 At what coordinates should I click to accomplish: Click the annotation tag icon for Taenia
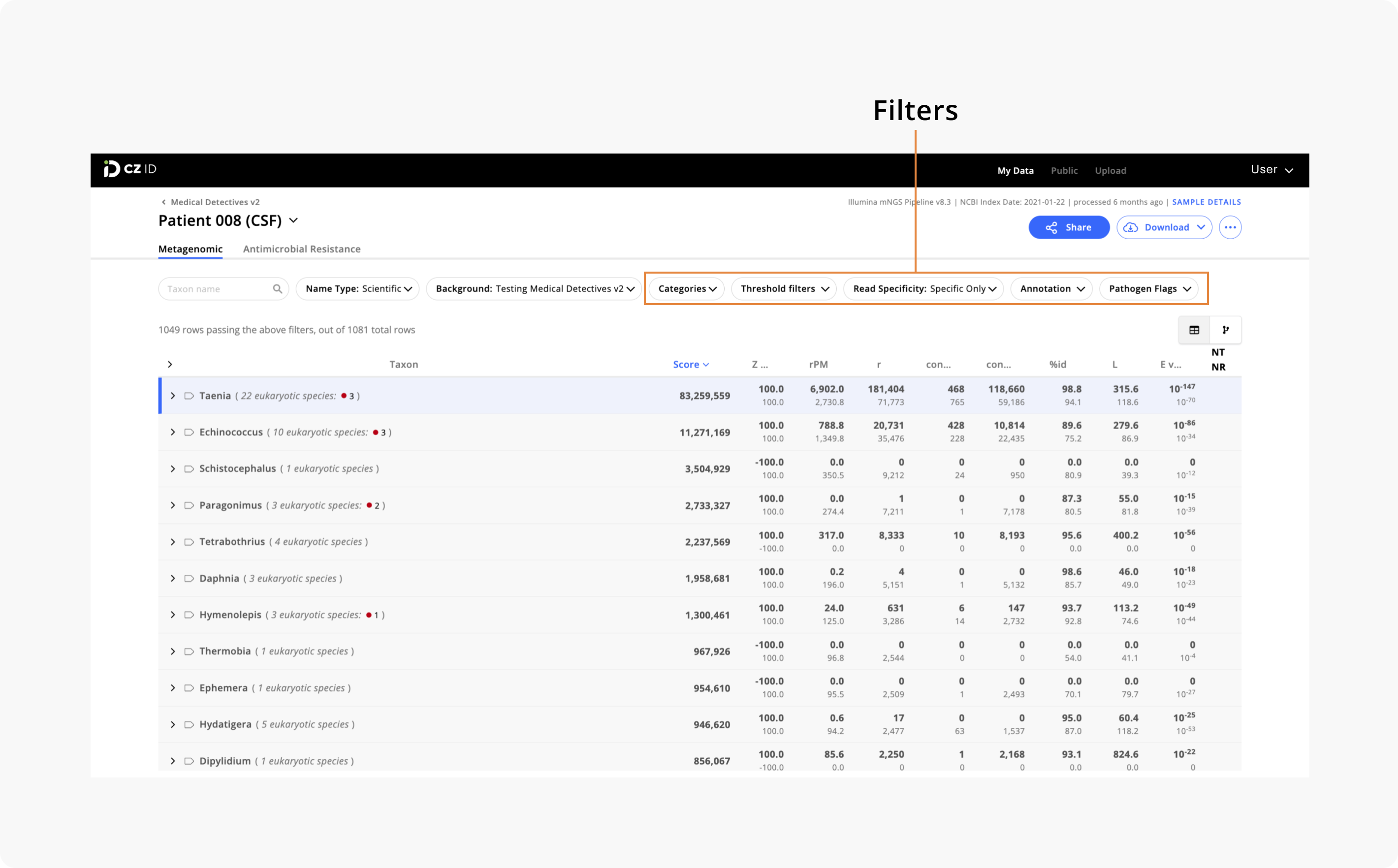click(x=189, y=396)
